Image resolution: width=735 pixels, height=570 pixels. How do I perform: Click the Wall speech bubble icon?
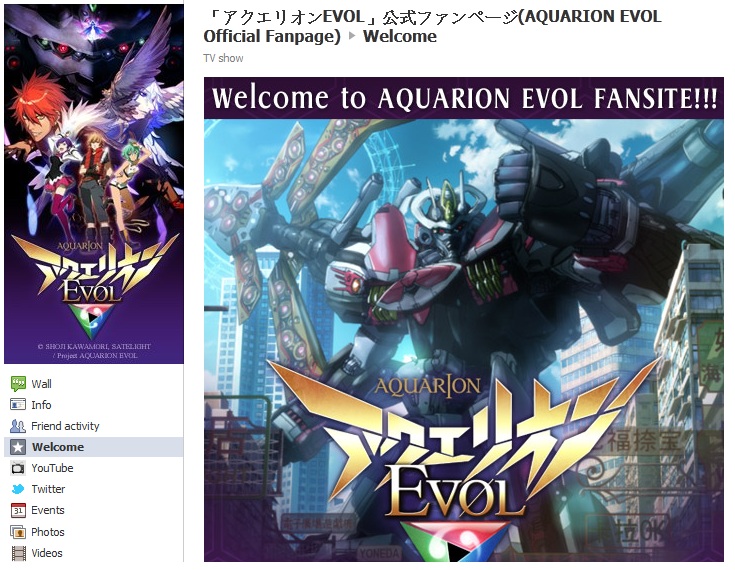(18, 384)
